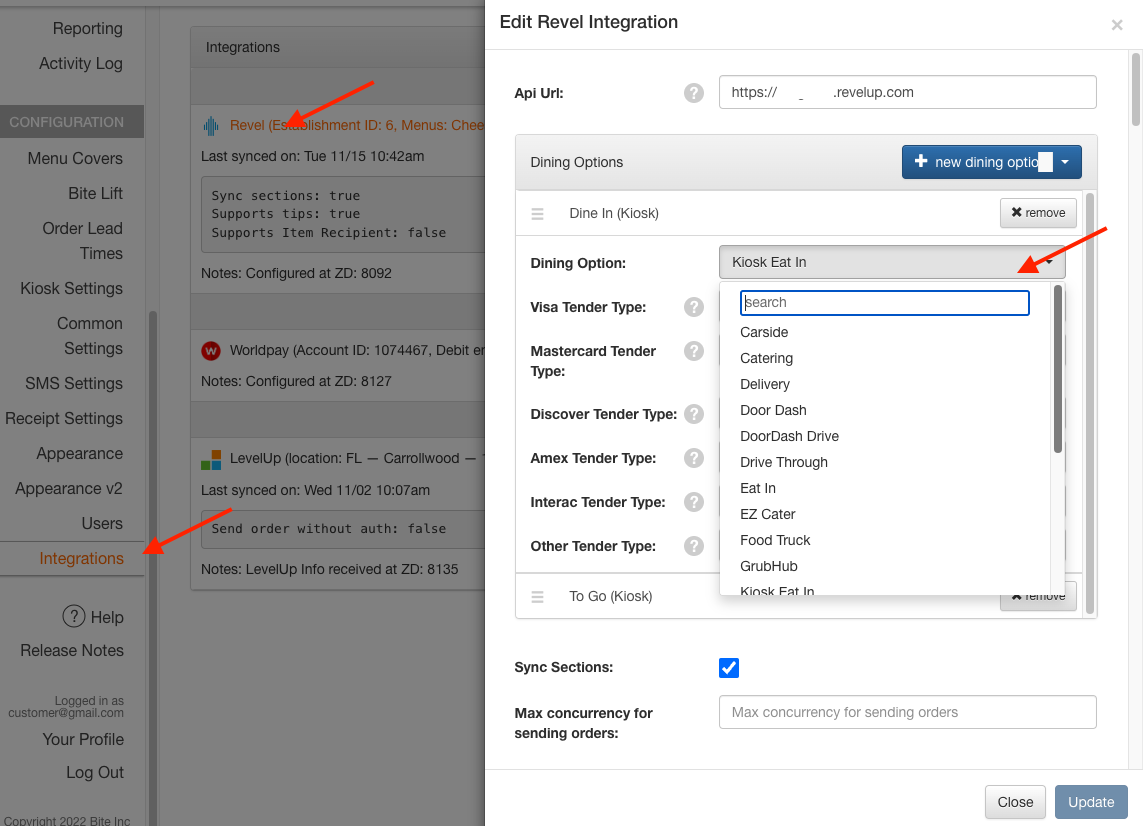The width and height of the screenshot is (1143, 826).
Task: Click the Close button in dialog footer
Action: (1015, 802)
